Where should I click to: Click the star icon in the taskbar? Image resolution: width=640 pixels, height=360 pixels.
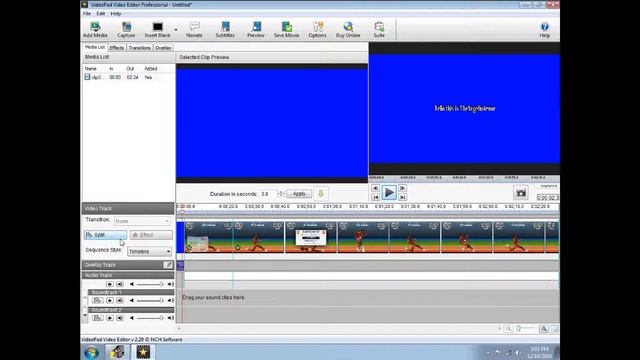[143, 352]
